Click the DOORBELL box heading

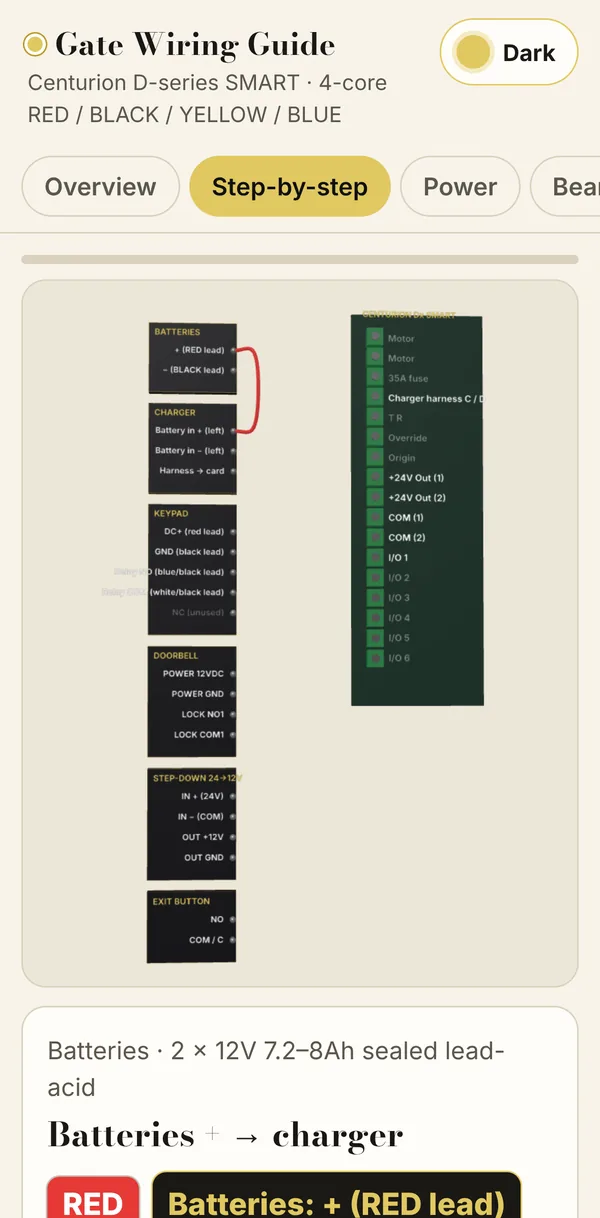[x=176, y=656]
